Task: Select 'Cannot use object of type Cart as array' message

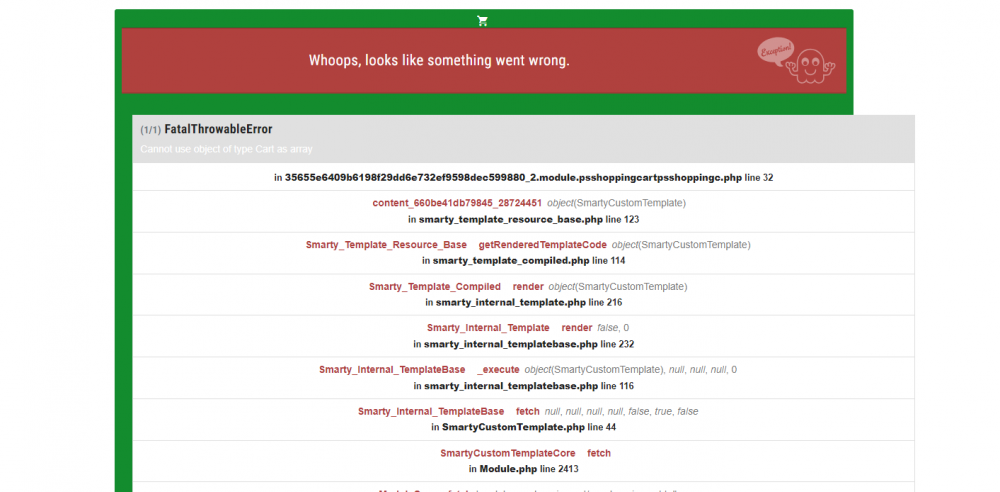Action: [x=226, y=149]
